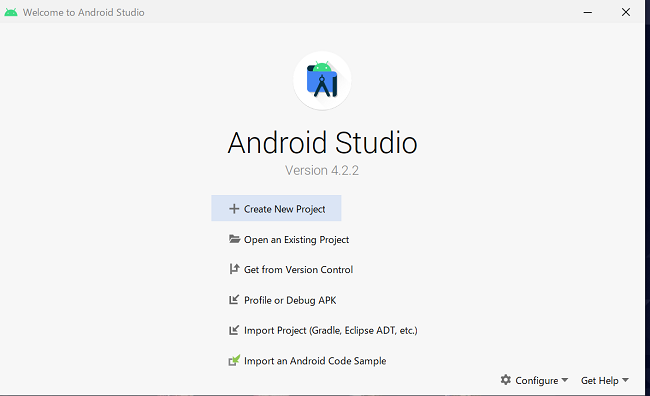Click the Android head icon in the title bar
Viewport: 650px width, 396px height.
coord(11,12)
